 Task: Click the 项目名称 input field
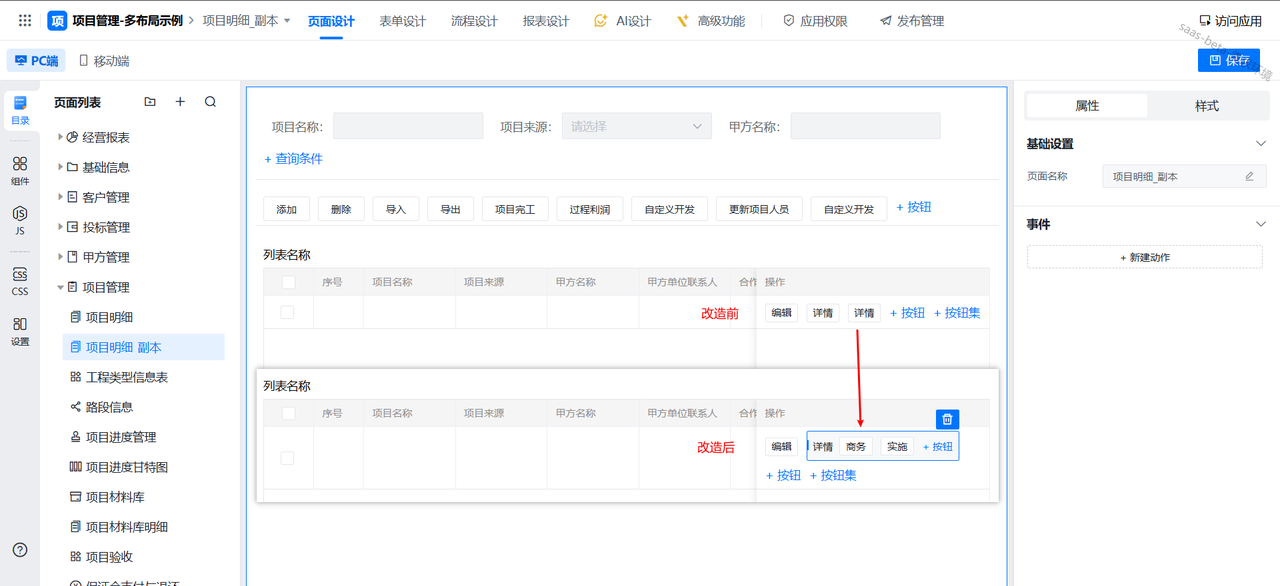click(x=407, y=126)
